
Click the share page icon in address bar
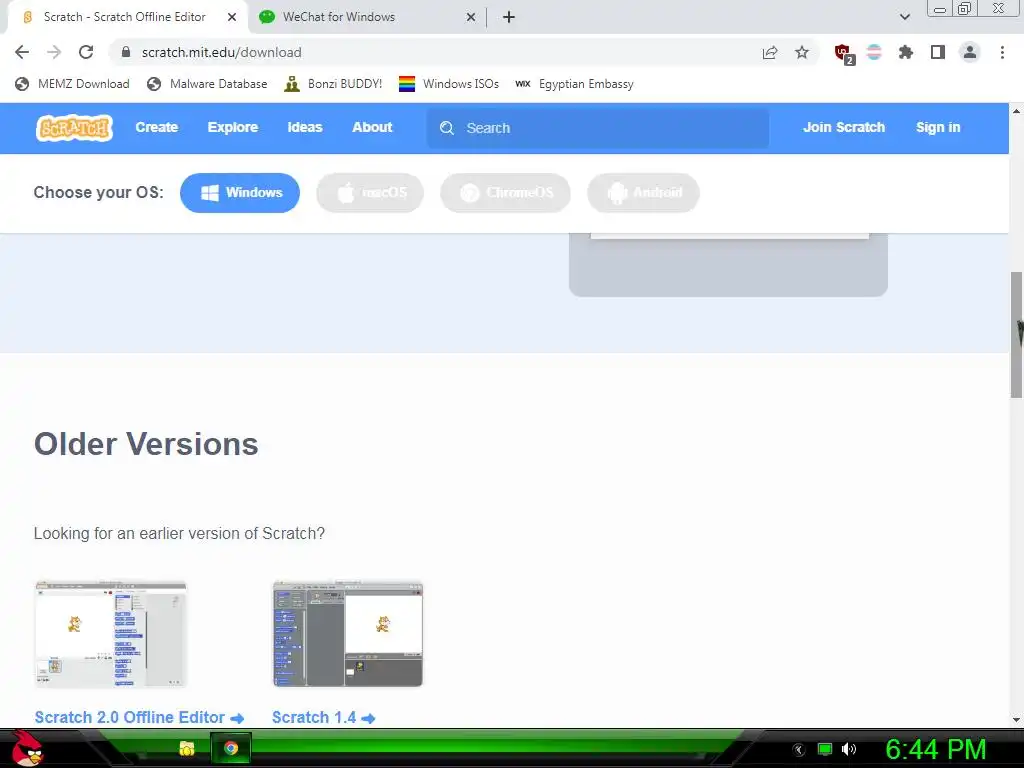[770, 53]
